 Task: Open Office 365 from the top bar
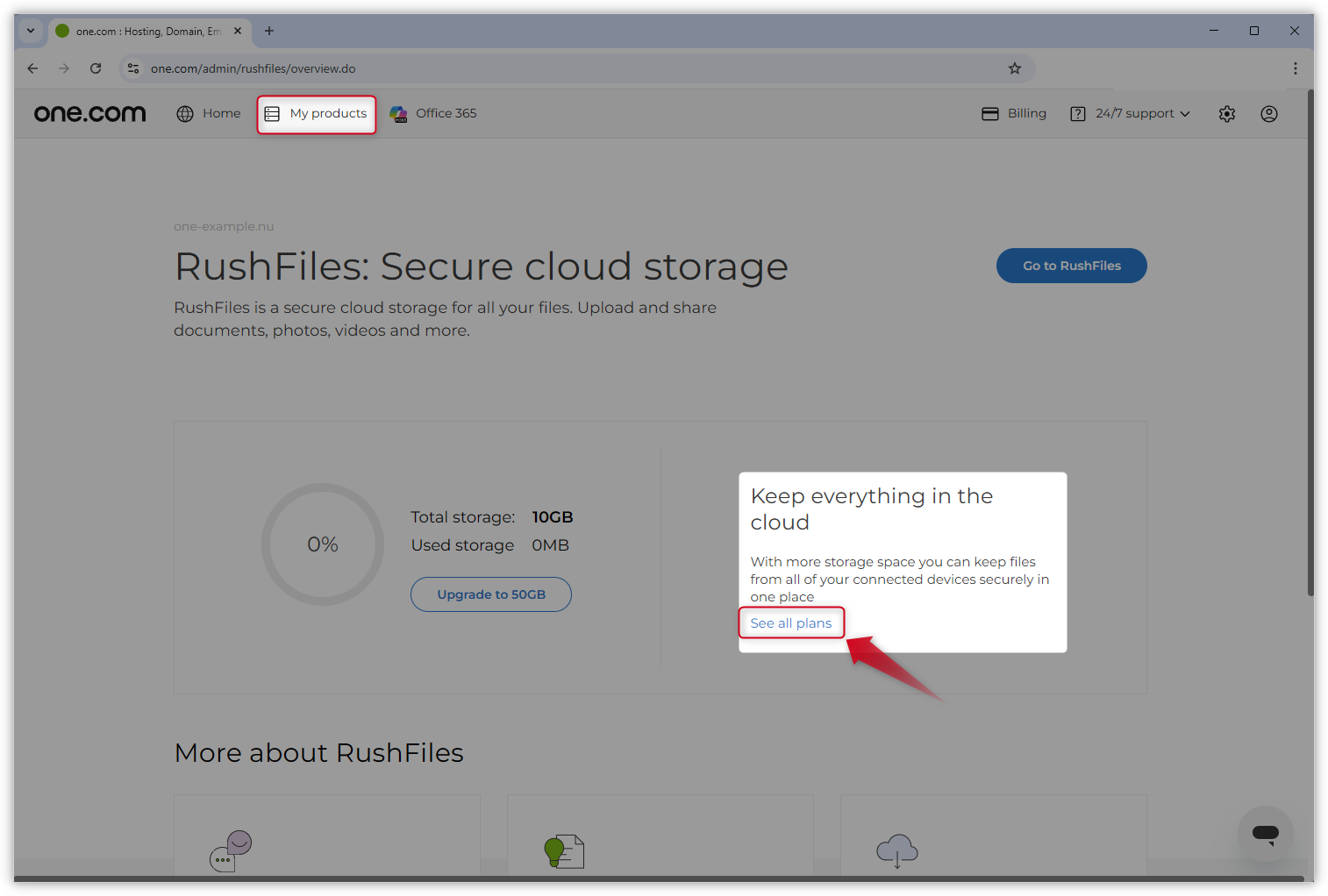click(x=398, y=113)
